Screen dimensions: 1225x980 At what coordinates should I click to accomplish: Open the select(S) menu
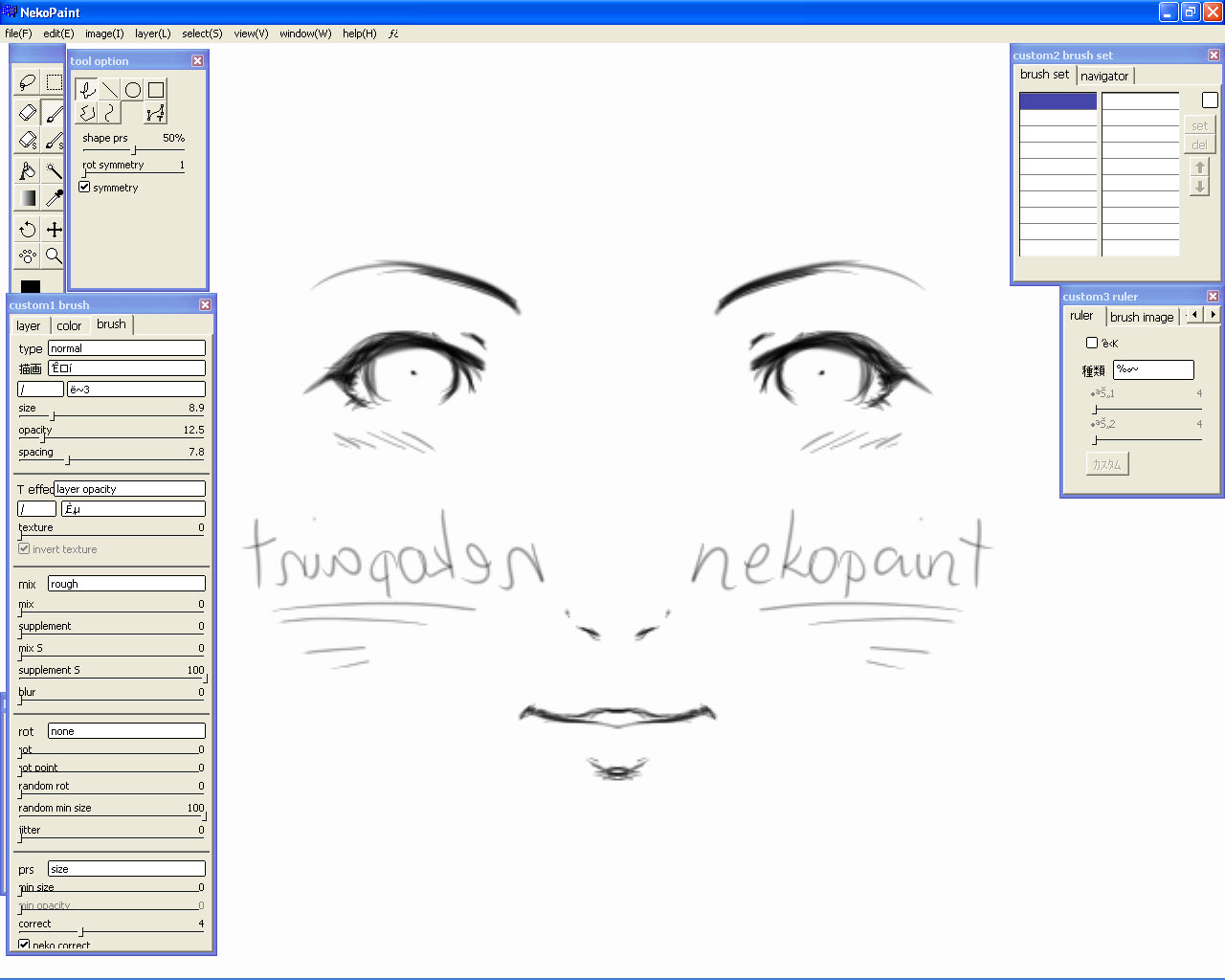point(202,33)
